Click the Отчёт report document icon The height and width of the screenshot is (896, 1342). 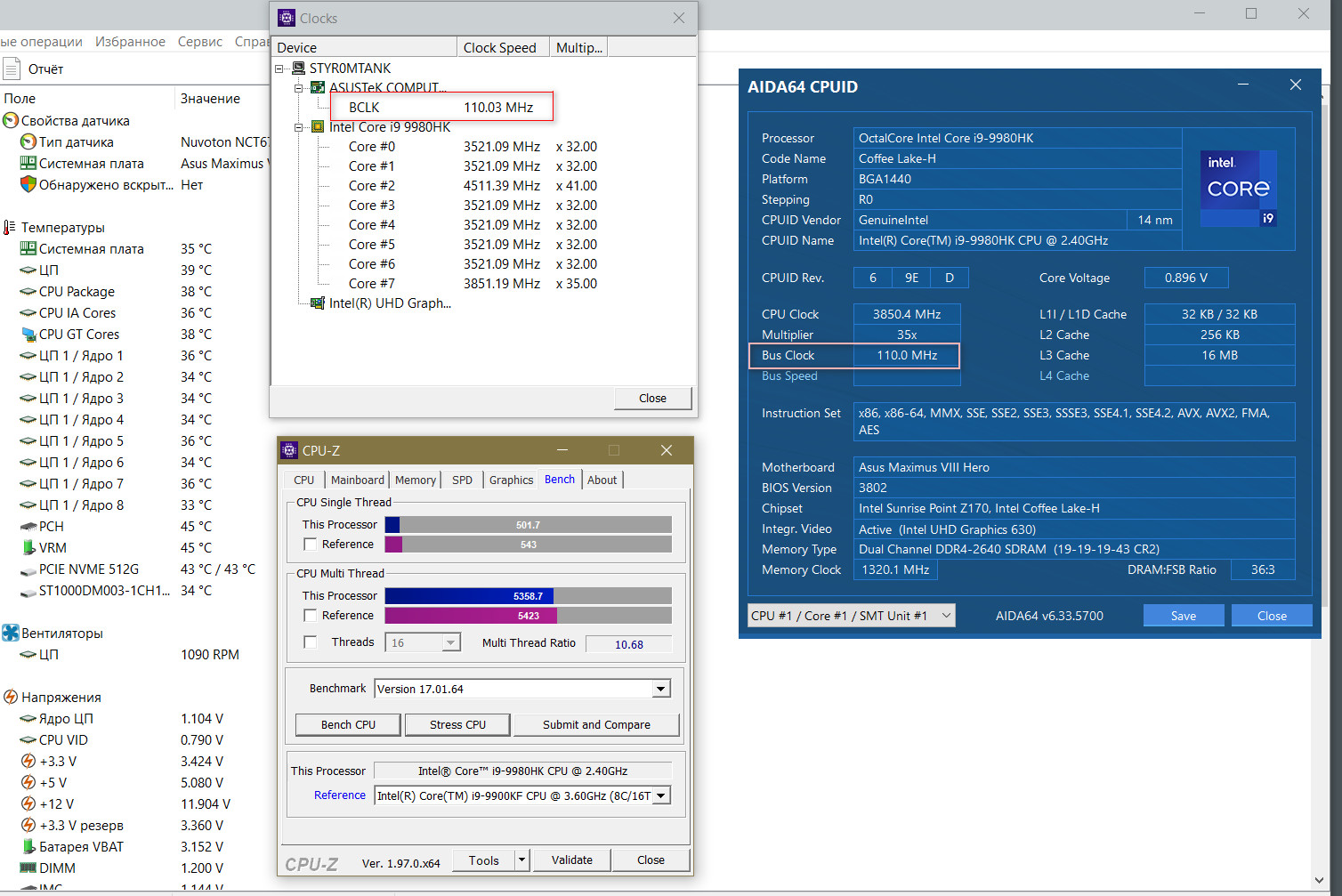12,69
